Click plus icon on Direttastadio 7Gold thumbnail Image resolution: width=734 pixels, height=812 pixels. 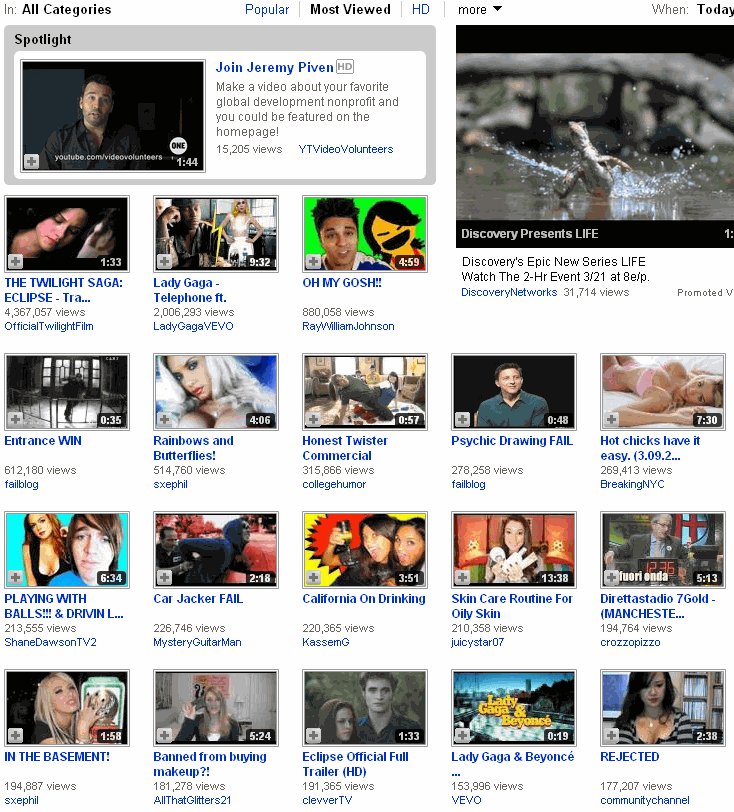pyautogui.click(x=612, y=577)
